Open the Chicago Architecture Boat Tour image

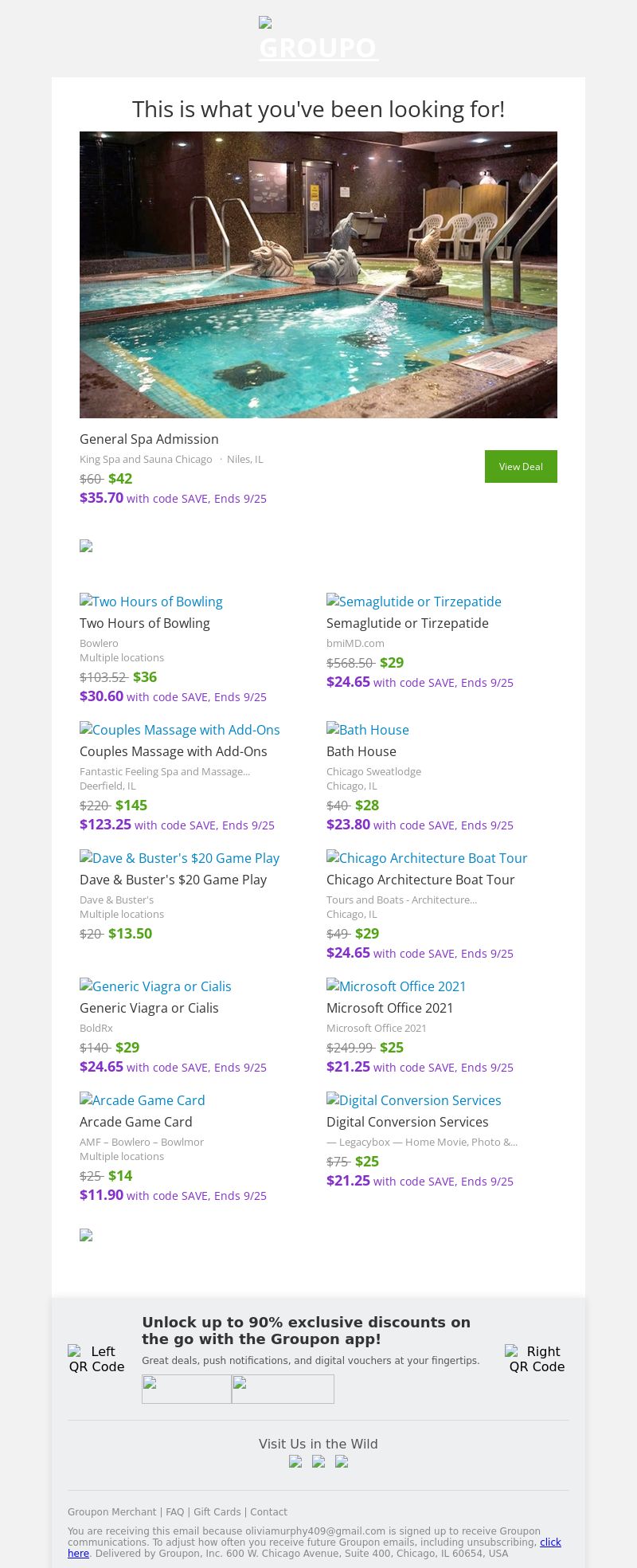coord(427,858)
